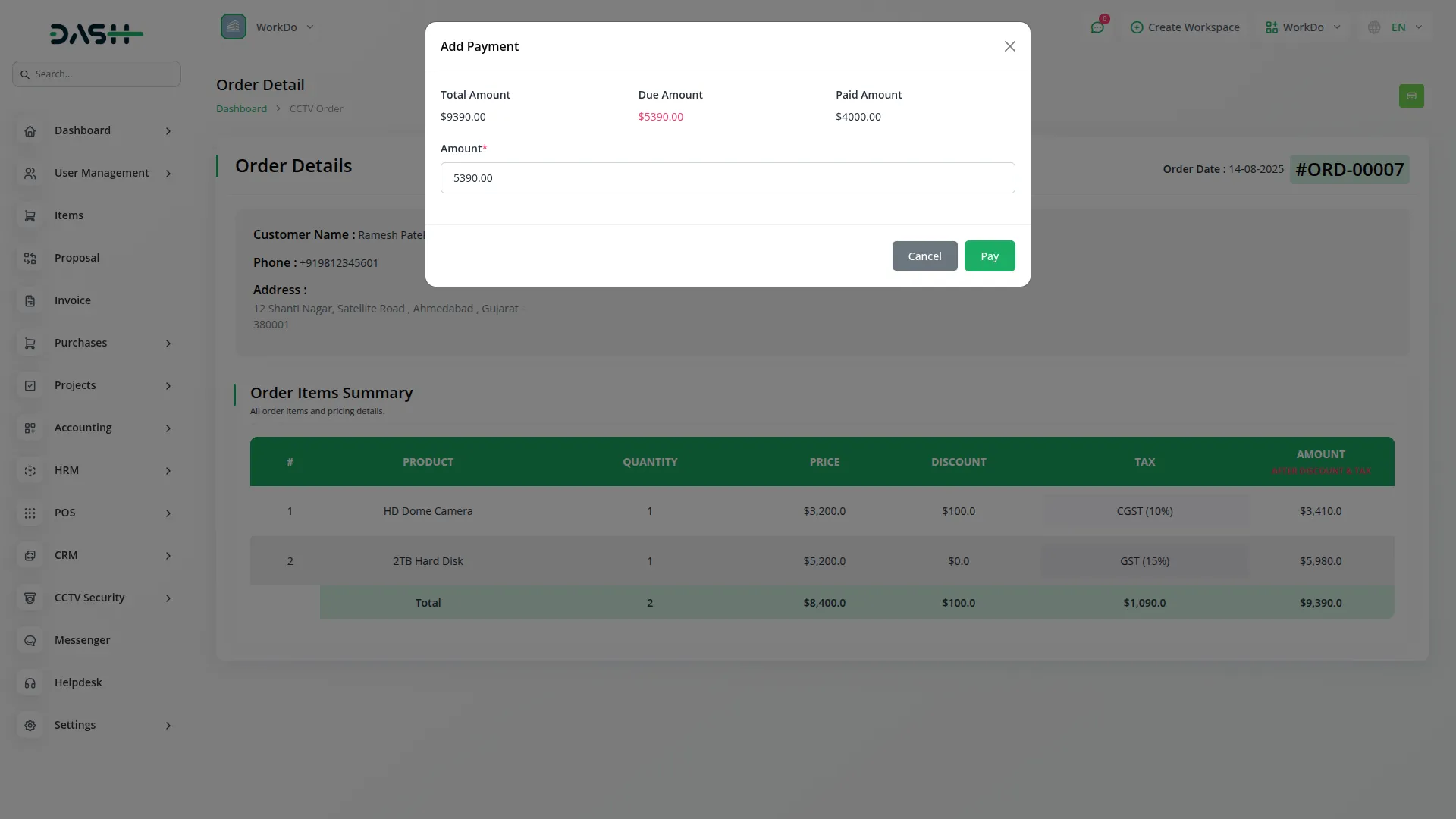The image size is (1456, 819).
Task: Click the Amount input field
Action: 727,178
